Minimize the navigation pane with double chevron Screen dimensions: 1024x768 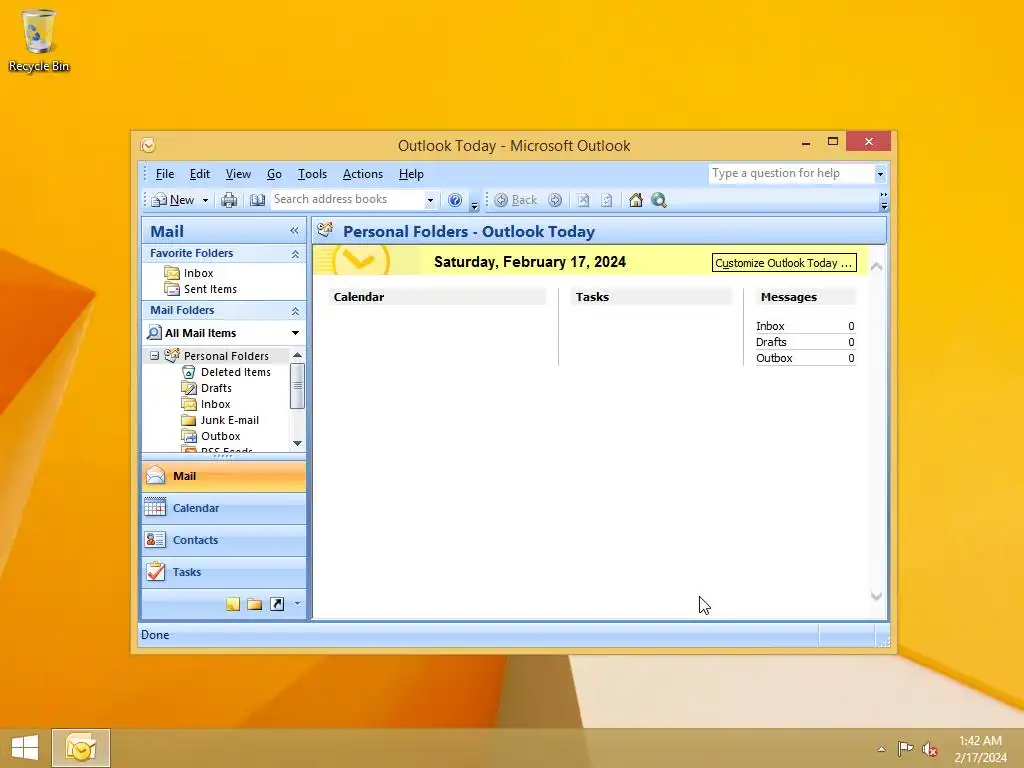pyautogui.click(x=294, y=231)
